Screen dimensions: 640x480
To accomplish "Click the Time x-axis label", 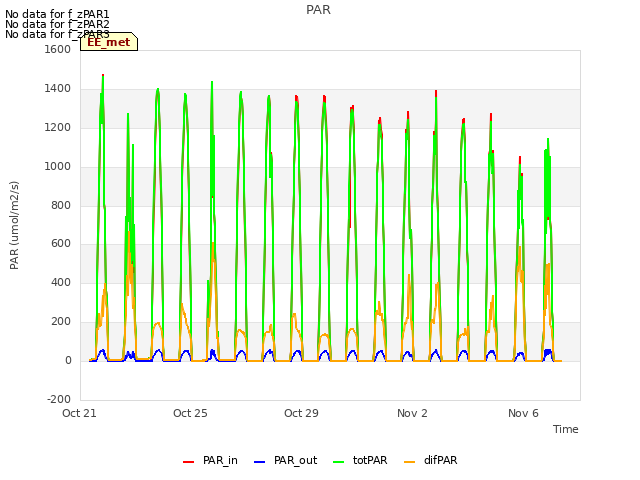I will click(x=566, y=429).
